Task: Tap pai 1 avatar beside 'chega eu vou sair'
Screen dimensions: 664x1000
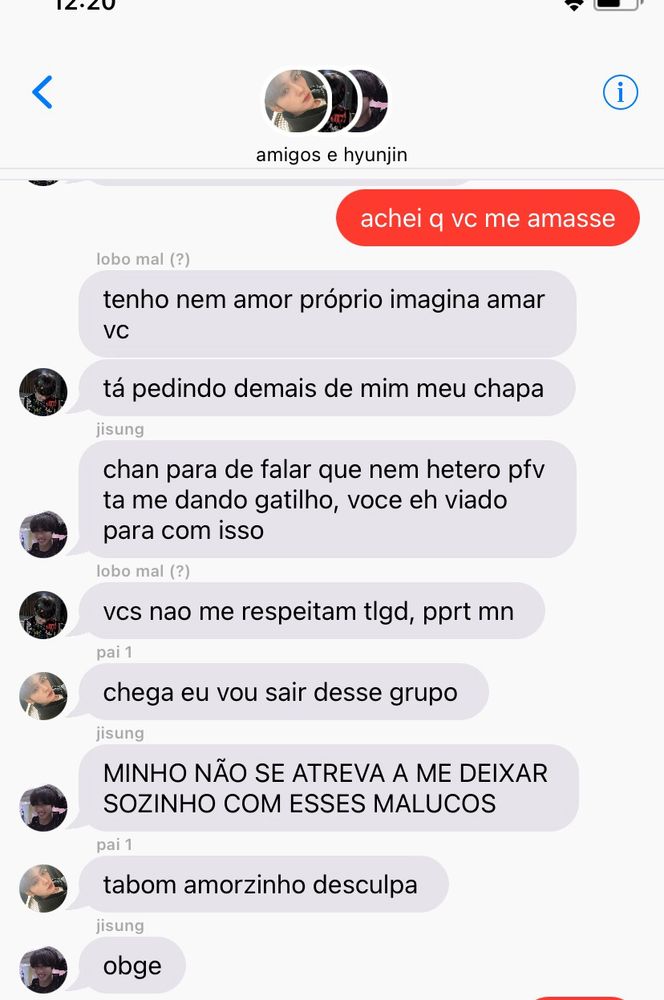Action: click(x=43, y=696)
